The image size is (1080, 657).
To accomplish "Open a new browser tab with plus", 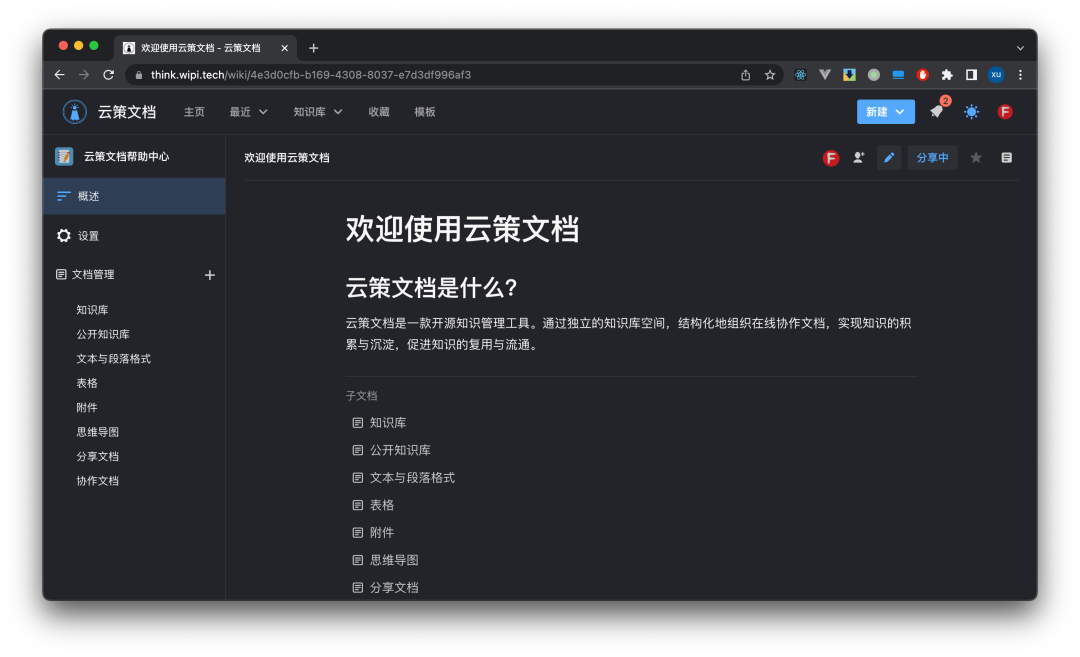I will tap(313, 48).
